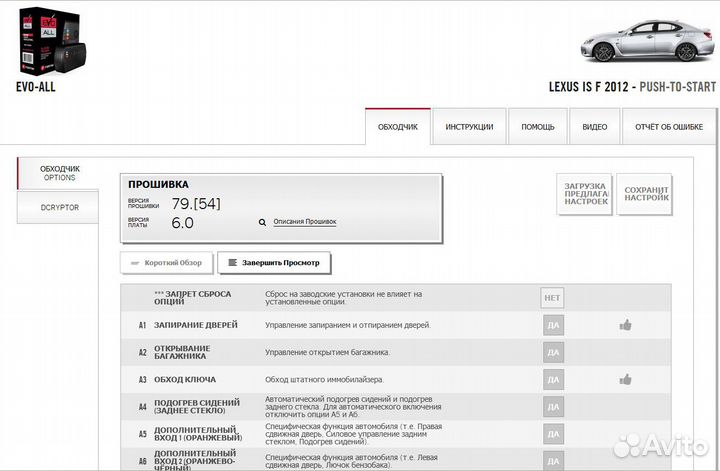Image resolution: width=720 pixels, height=471 pixels.
Task: Click the thumbs-up icon for Запирание дверей
Action: (x=625, y=325)
